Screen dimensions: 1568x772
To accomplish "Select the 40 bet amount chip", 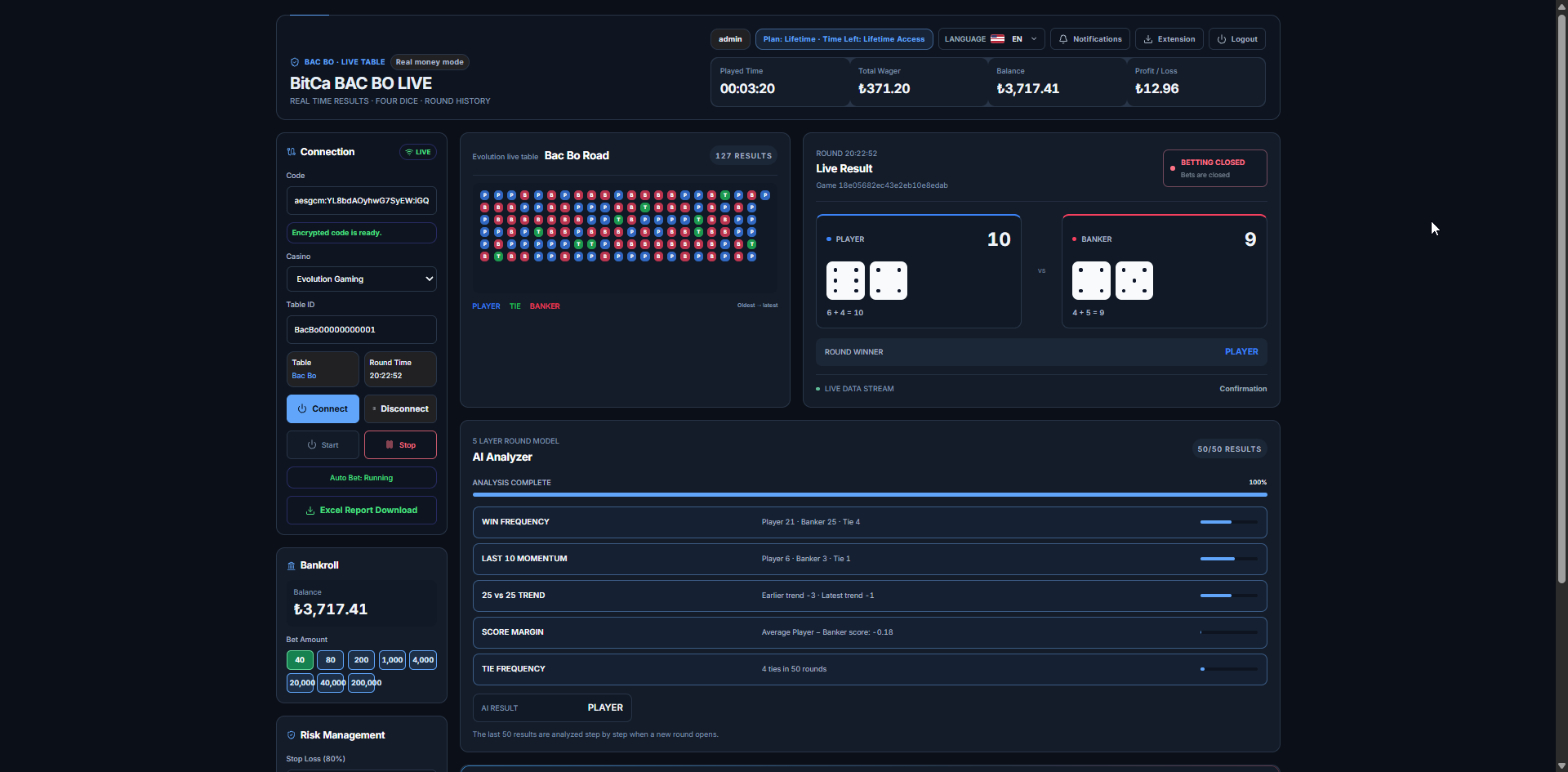I will coord(300,660).
